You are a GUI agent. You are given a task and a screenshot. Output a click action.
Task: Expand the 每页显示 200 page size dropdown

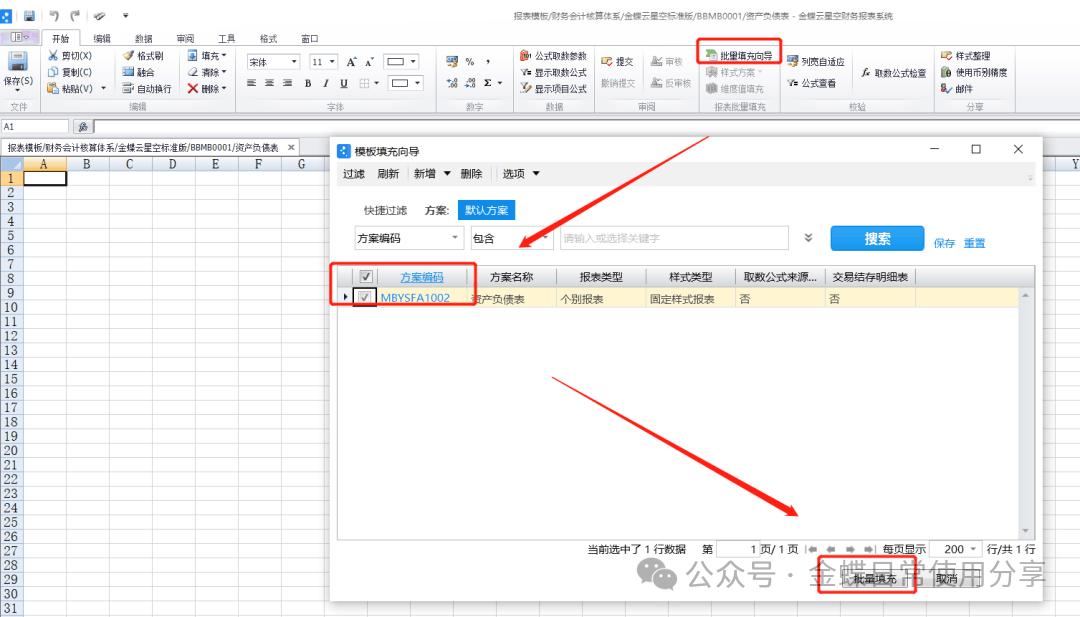tap(973, 549)
